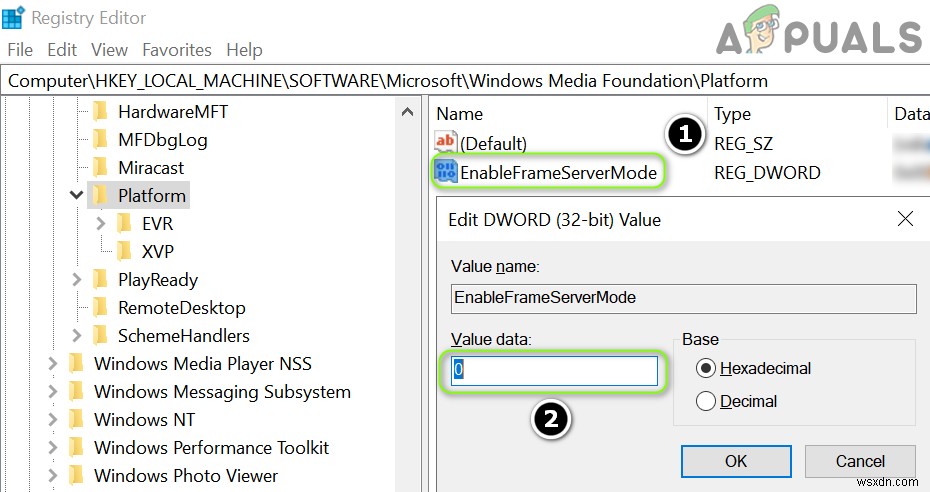Select the (Default) value name
930x492 pixels.
coord(493,143)
